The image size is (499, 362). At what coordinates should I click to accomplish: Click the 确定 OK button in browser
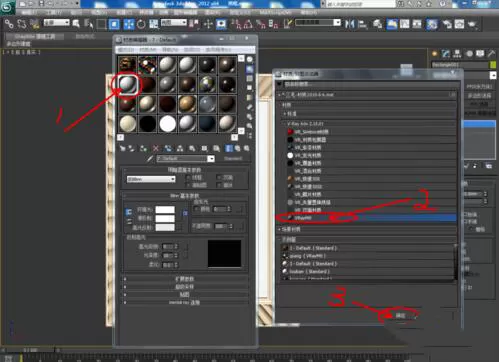coord(401,315)
